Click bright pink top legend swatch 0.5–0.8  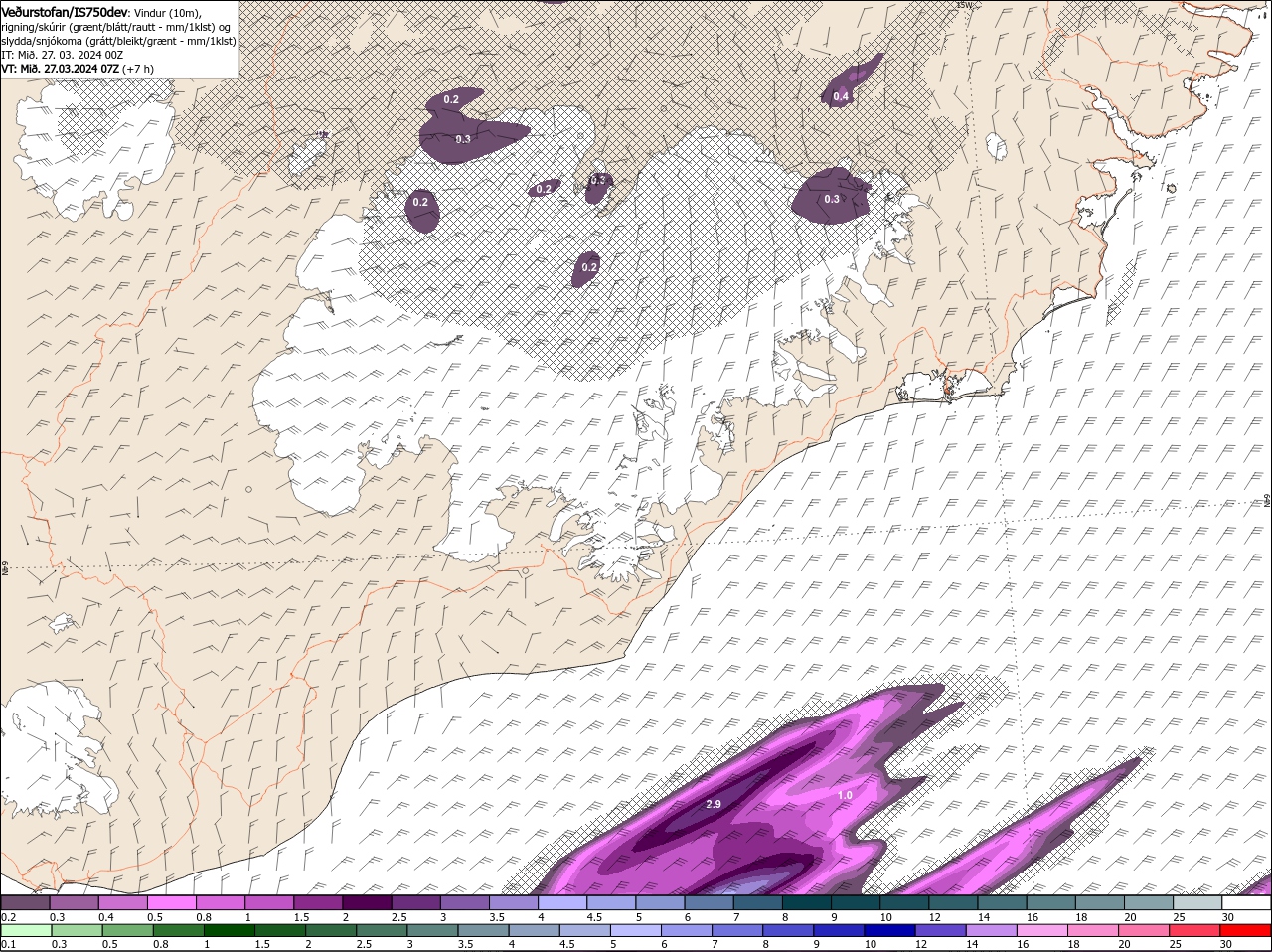[x=171, y=903]
